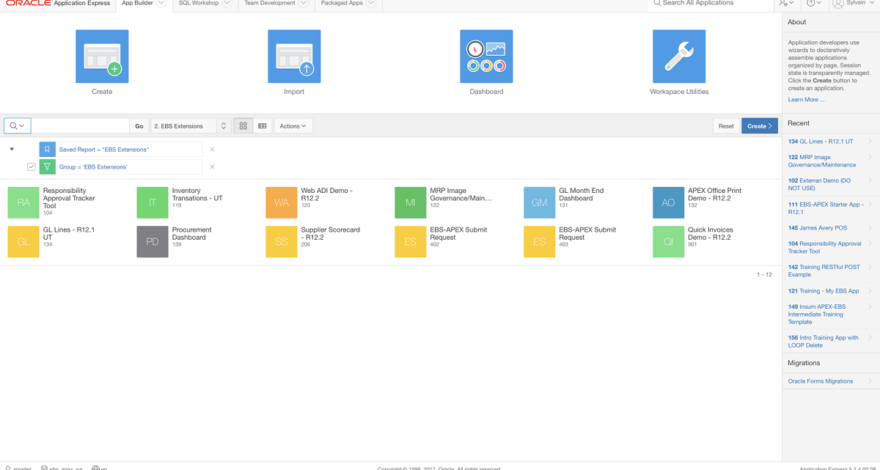Switch to View Report table view
Screen dimensions: 880x470
[x=262, y=126]
